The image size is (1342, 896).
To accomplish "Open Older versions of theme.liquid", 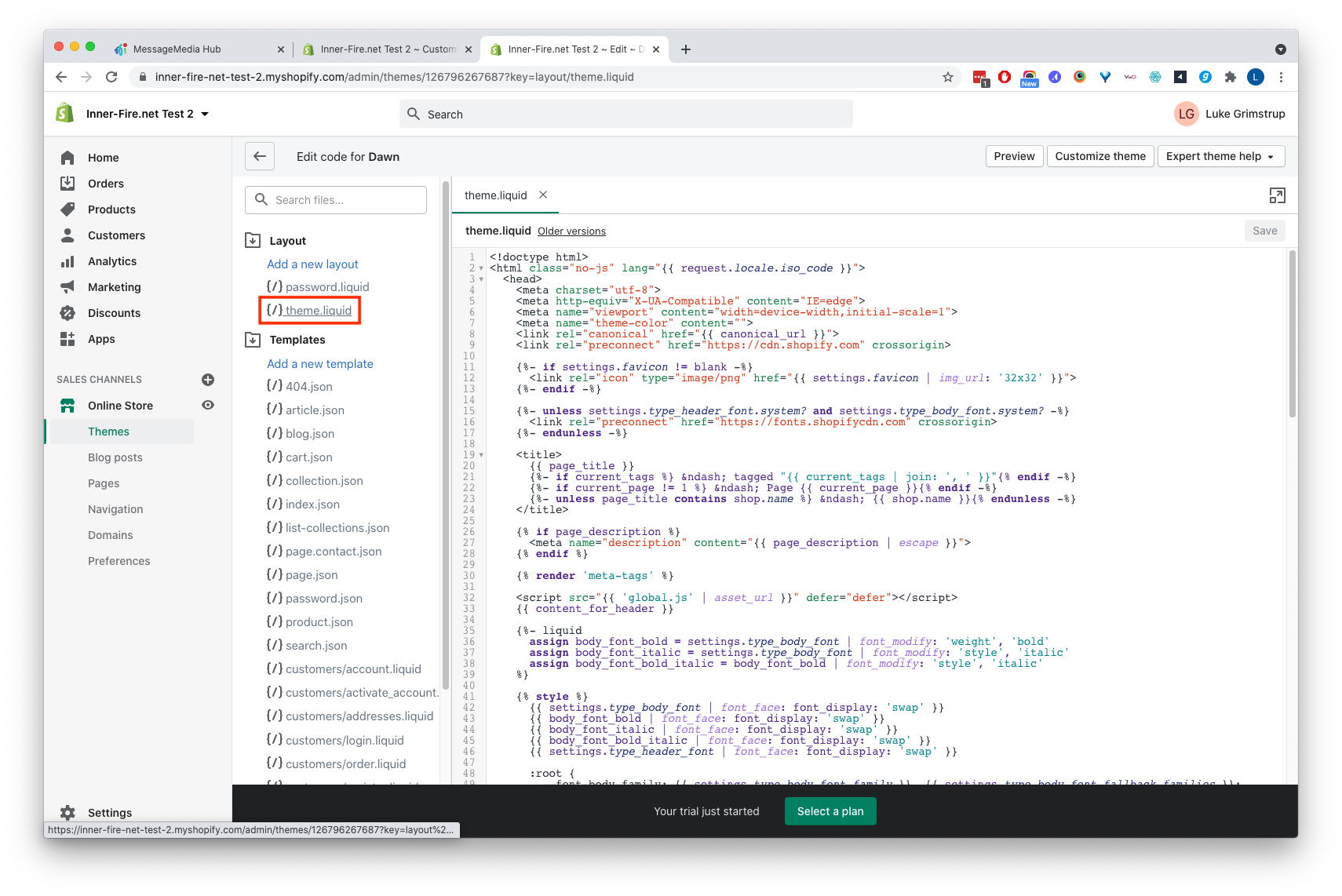I will pyautogui.click(x=571, y=231).
